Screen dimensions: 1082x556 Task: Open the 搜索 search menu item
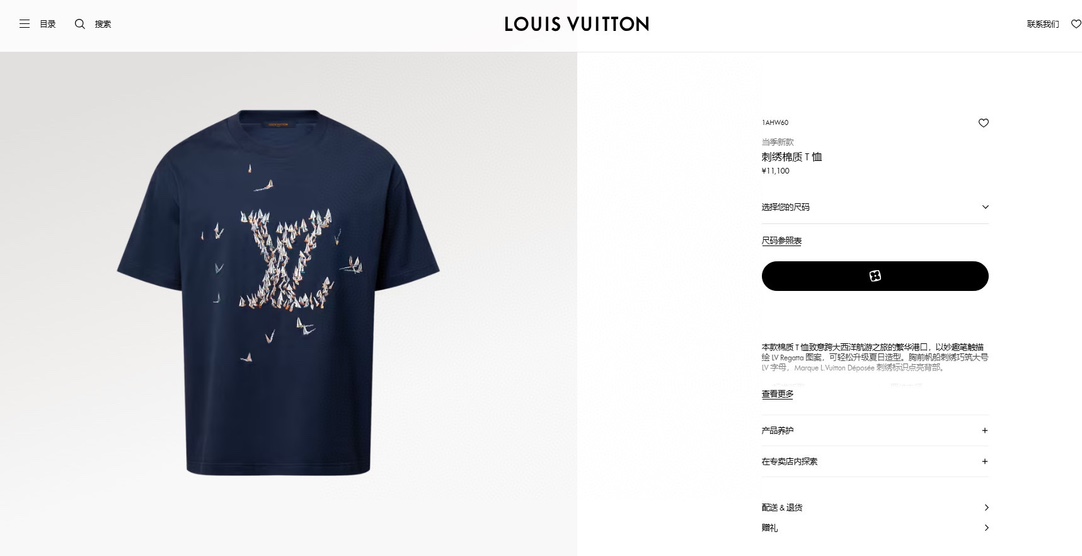pos(103,24)
